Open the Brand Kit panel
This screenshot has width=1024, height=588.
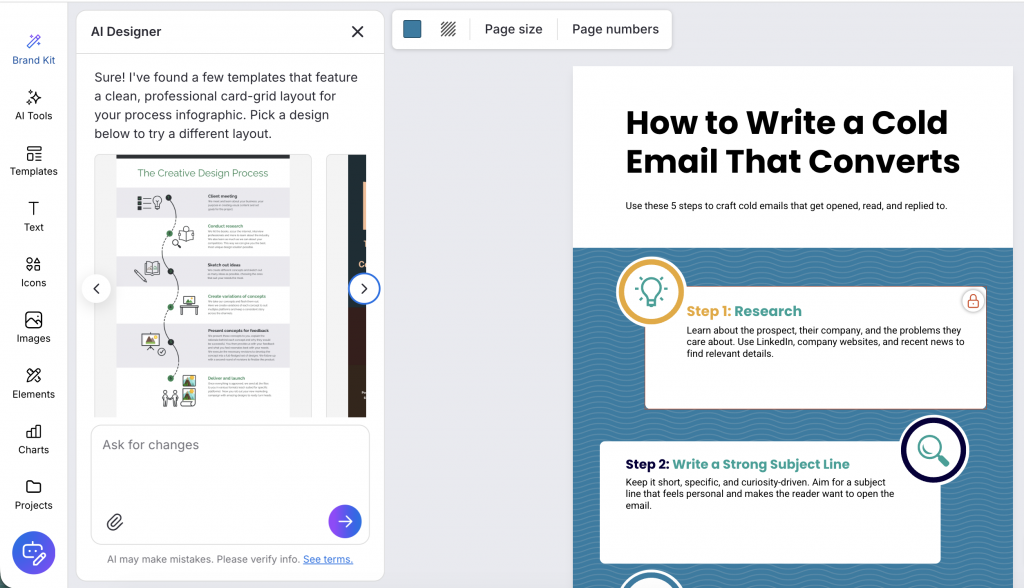point(33,50)
